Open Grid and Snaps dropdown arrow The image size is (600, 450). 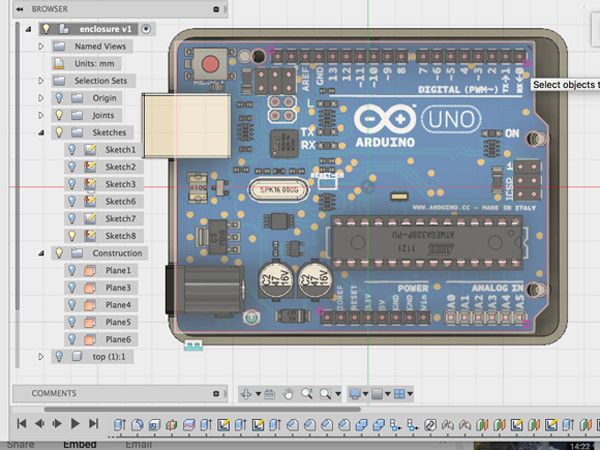(388, 394)
